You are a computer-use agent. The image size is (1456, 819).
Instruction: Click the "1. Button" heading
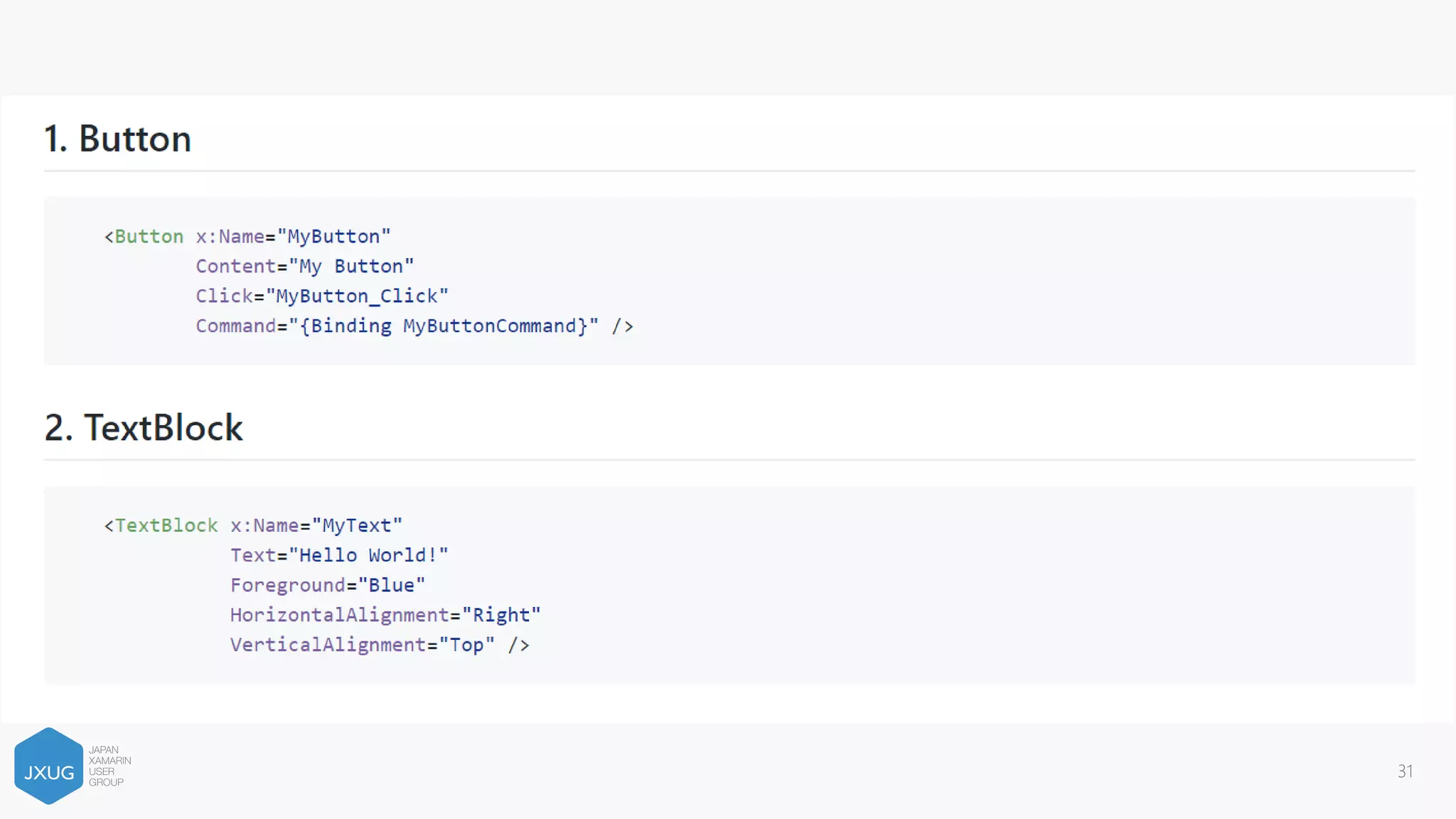[x=117, y=139]
